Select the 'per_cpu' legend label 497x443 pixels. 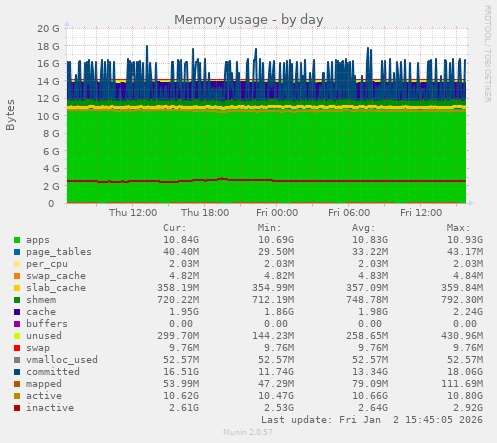click(47, 264)
